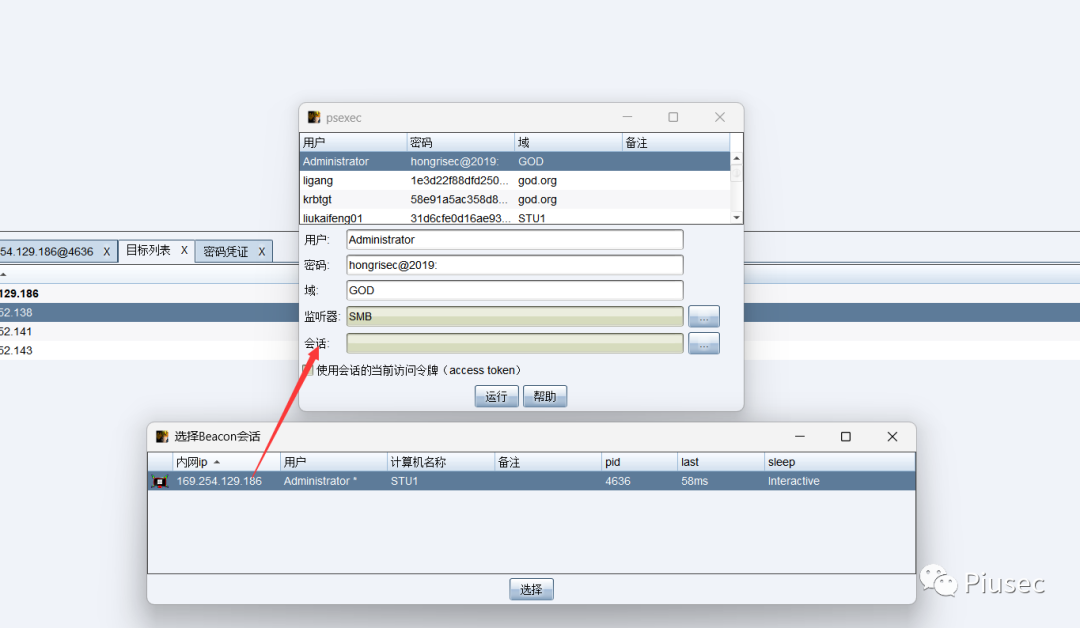1080x628 pixels.
Task: Open the session chooser browse button
Action: pyautogui.click(x=703, y=344)
